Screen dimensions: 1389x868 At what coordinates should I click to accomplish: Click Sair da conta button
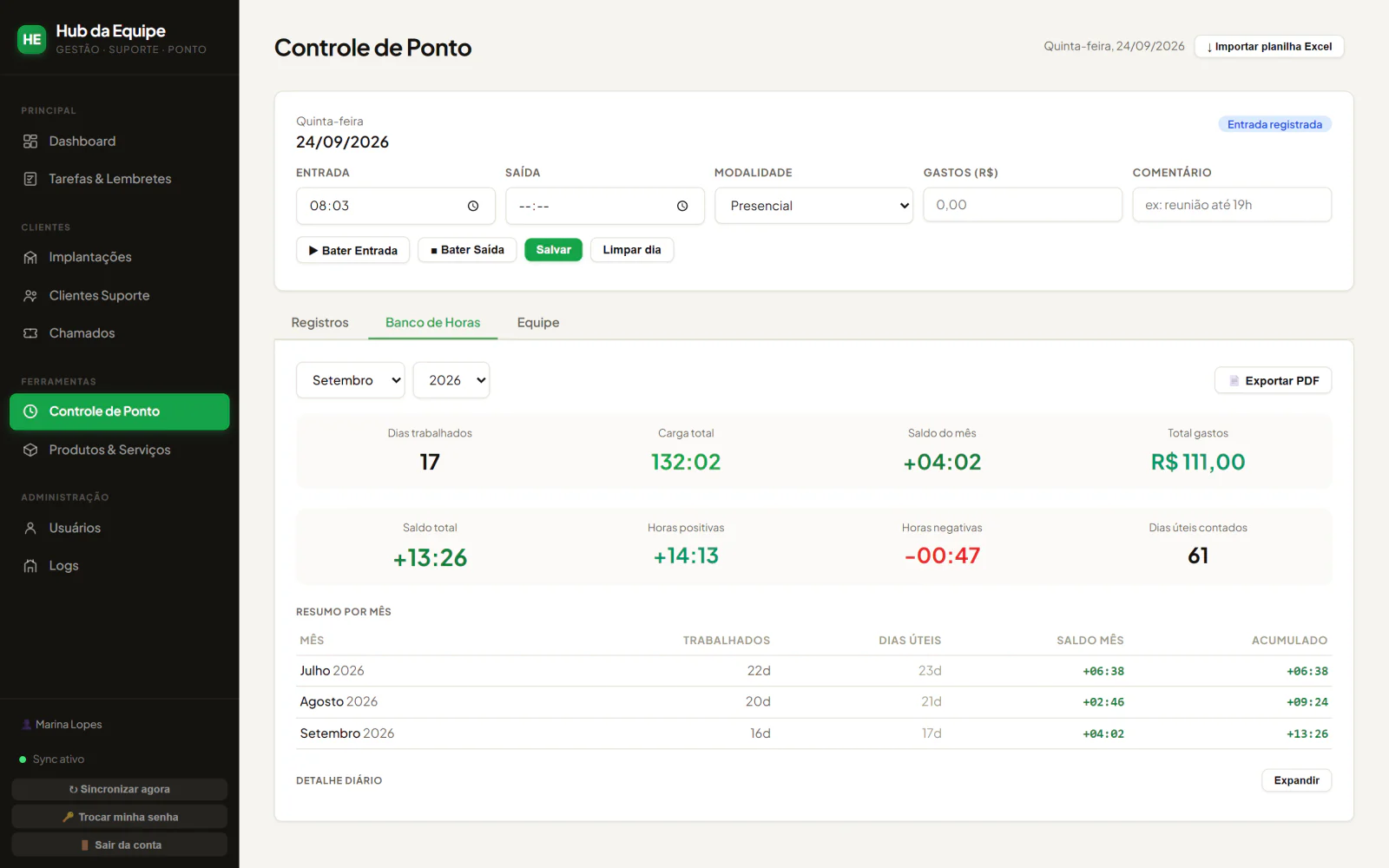coord(120,845)
